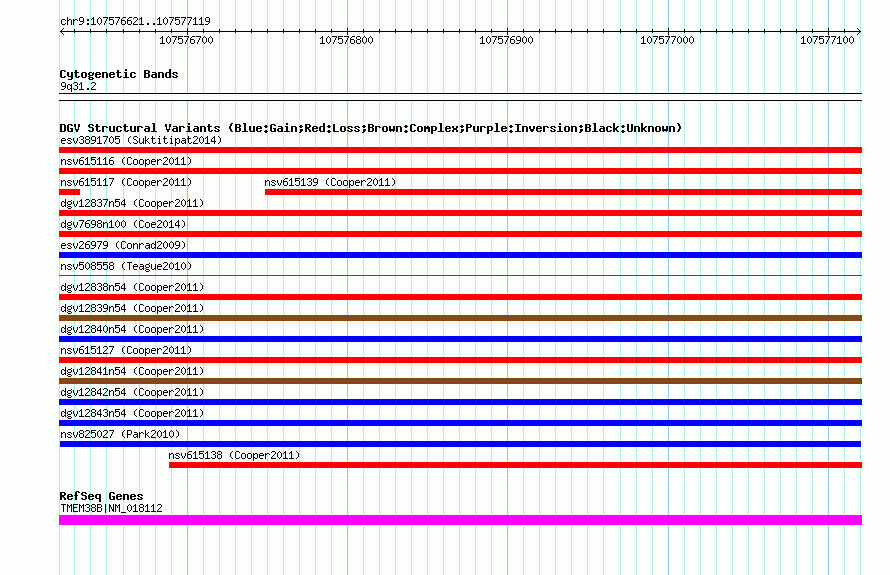Screen dimensions: 890x575
Task: Click the left arrow of the ruler
Action: 62,31
